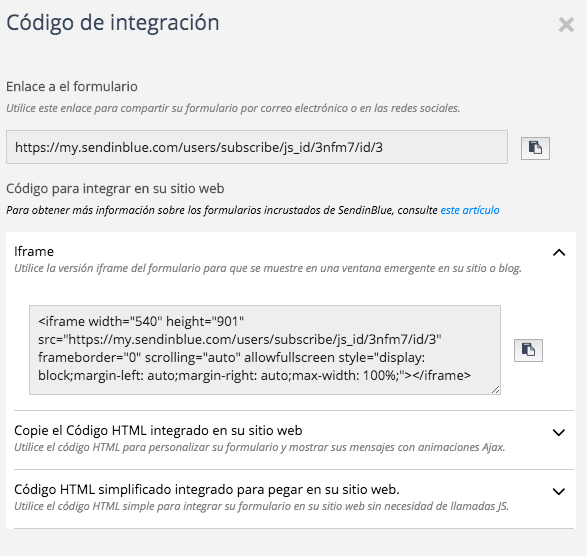The width and height of the screenshot is (587, 556).
Task: Click the 'Código de integración' dialog title
Action: pyautogui.click(x=113, y=23)
